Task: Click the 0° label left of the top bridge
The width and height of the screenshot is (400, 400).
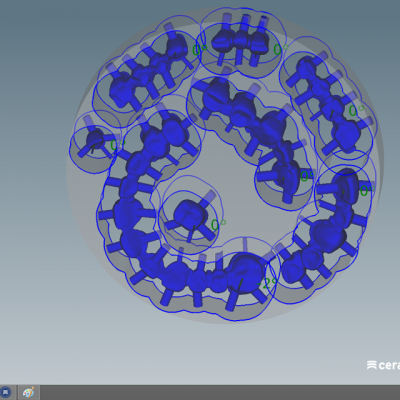Action: (x=199, y=50)
